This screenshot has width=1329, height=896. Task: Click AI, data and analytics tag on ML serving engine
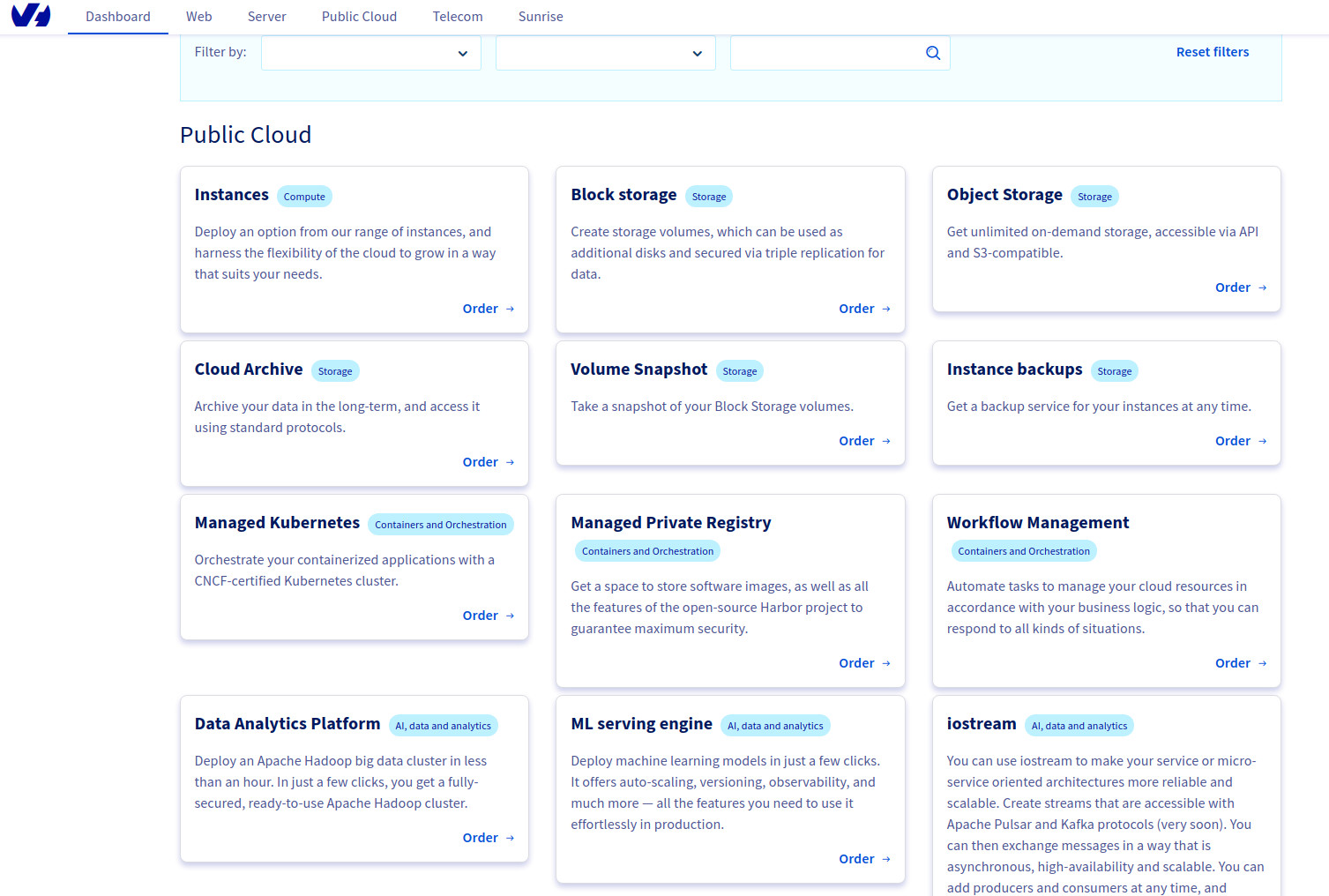point(775,726)
